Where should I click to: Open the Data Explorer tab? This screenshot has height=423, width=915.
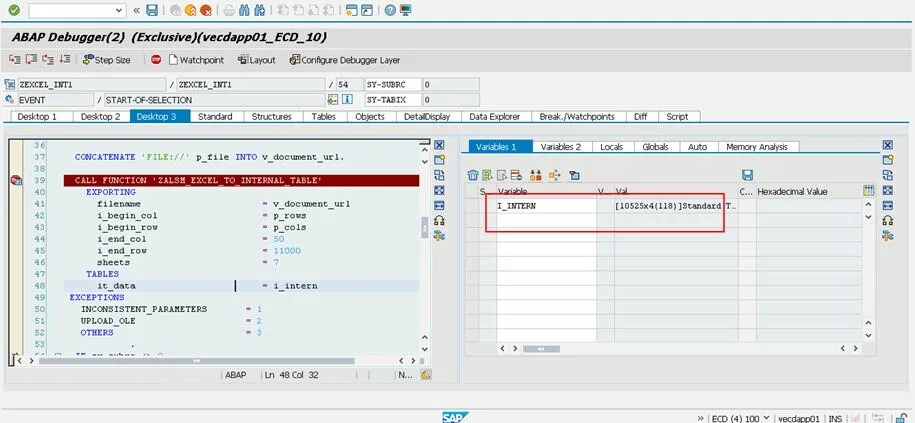(x=495, y=117)
